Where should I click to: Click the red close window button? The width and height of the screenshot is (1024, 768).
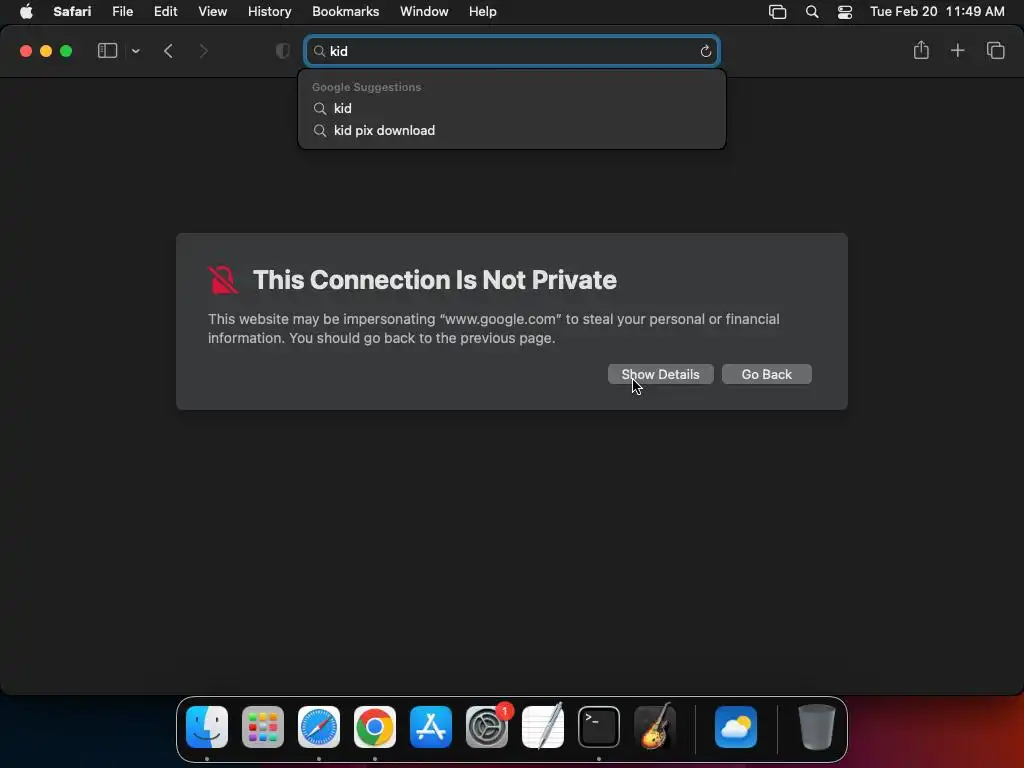pyautogui.click(x=26, y=51)
